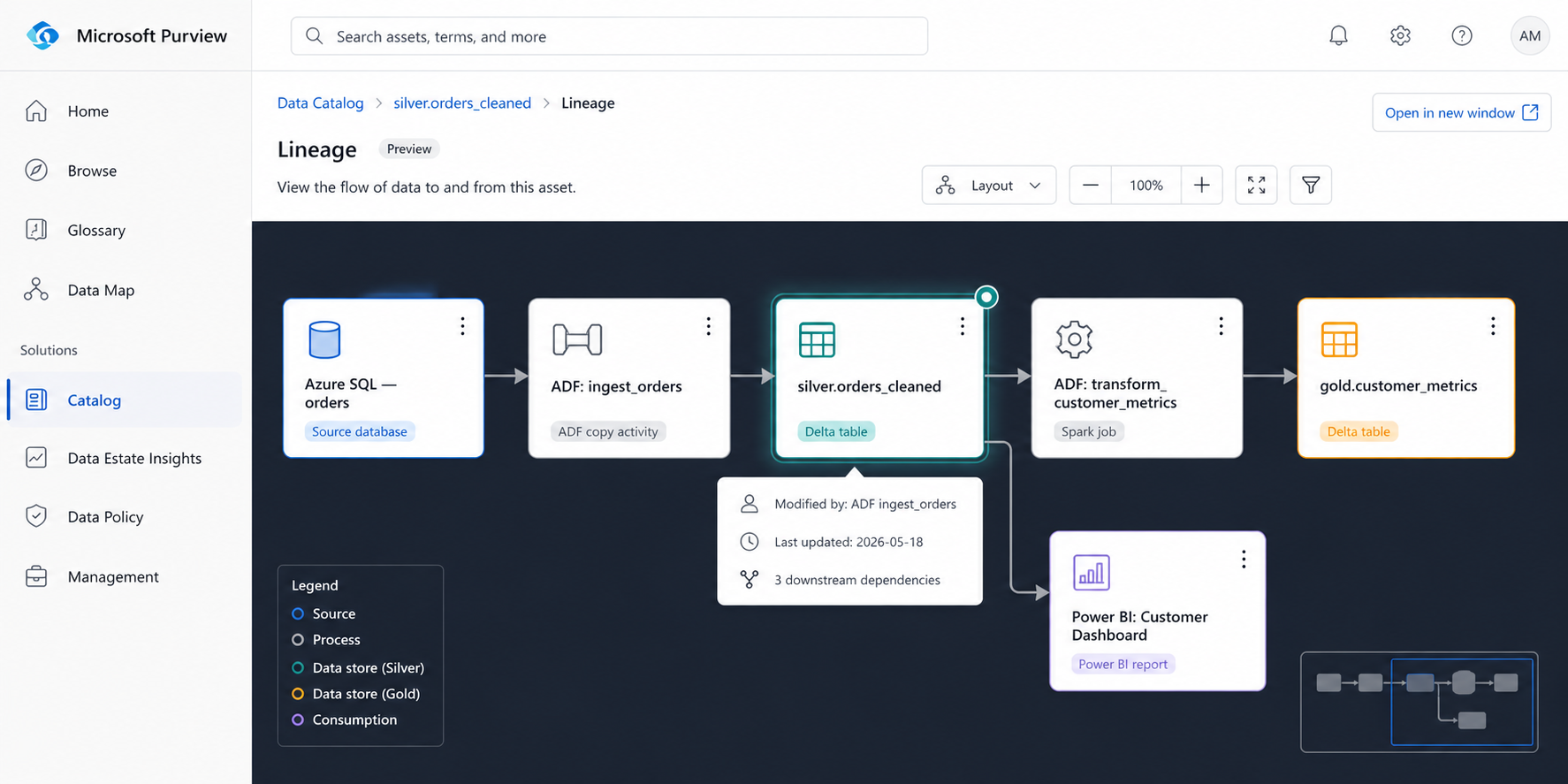The height and width of the screenshot is (784, 1568).
Task: Click the Power BI report tag
Action: point(1123,664)
